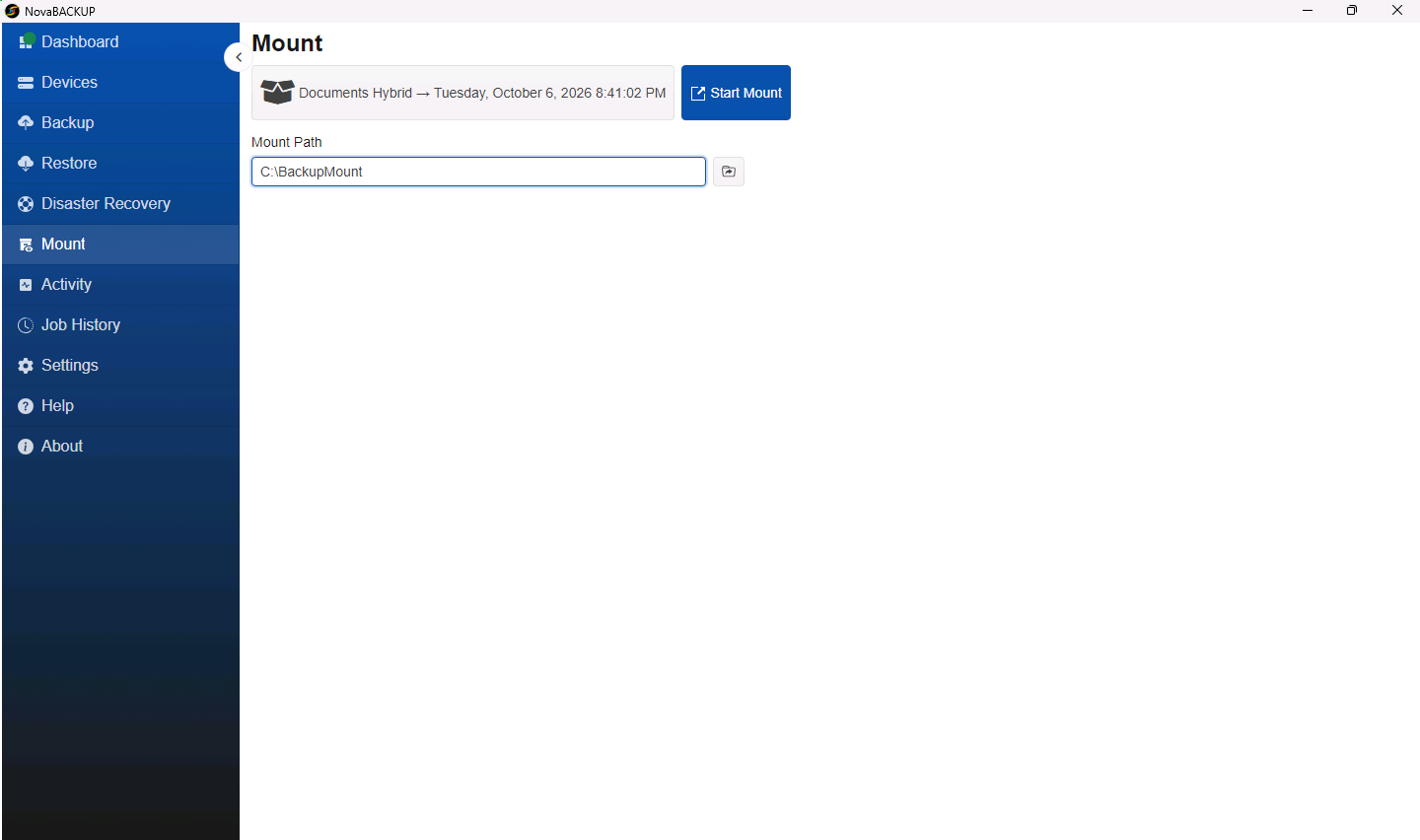This screenshot has height=840, width=1420.
Task: Close the NovaBACKUP window
Action: tap(1397, 11)
